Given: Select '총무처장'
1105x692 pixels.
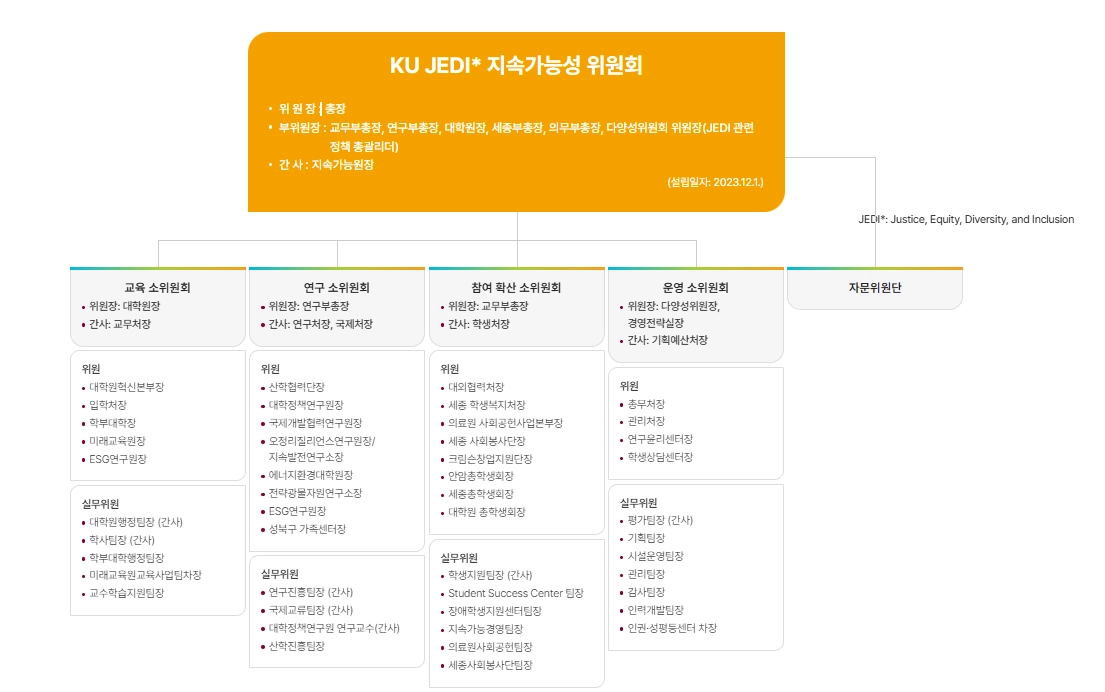Looking at the screenshot, I should (x=646, y=404).
